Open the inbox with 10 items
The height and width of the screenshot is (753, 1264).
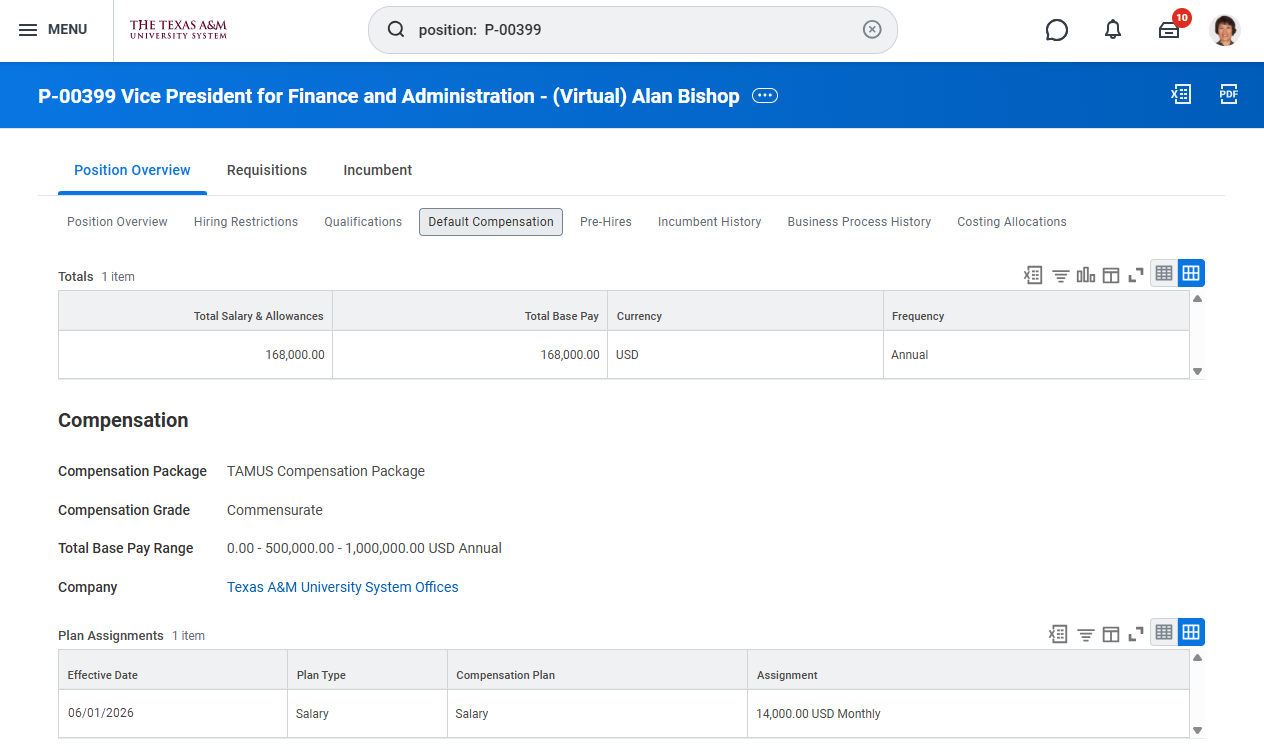1169,30
